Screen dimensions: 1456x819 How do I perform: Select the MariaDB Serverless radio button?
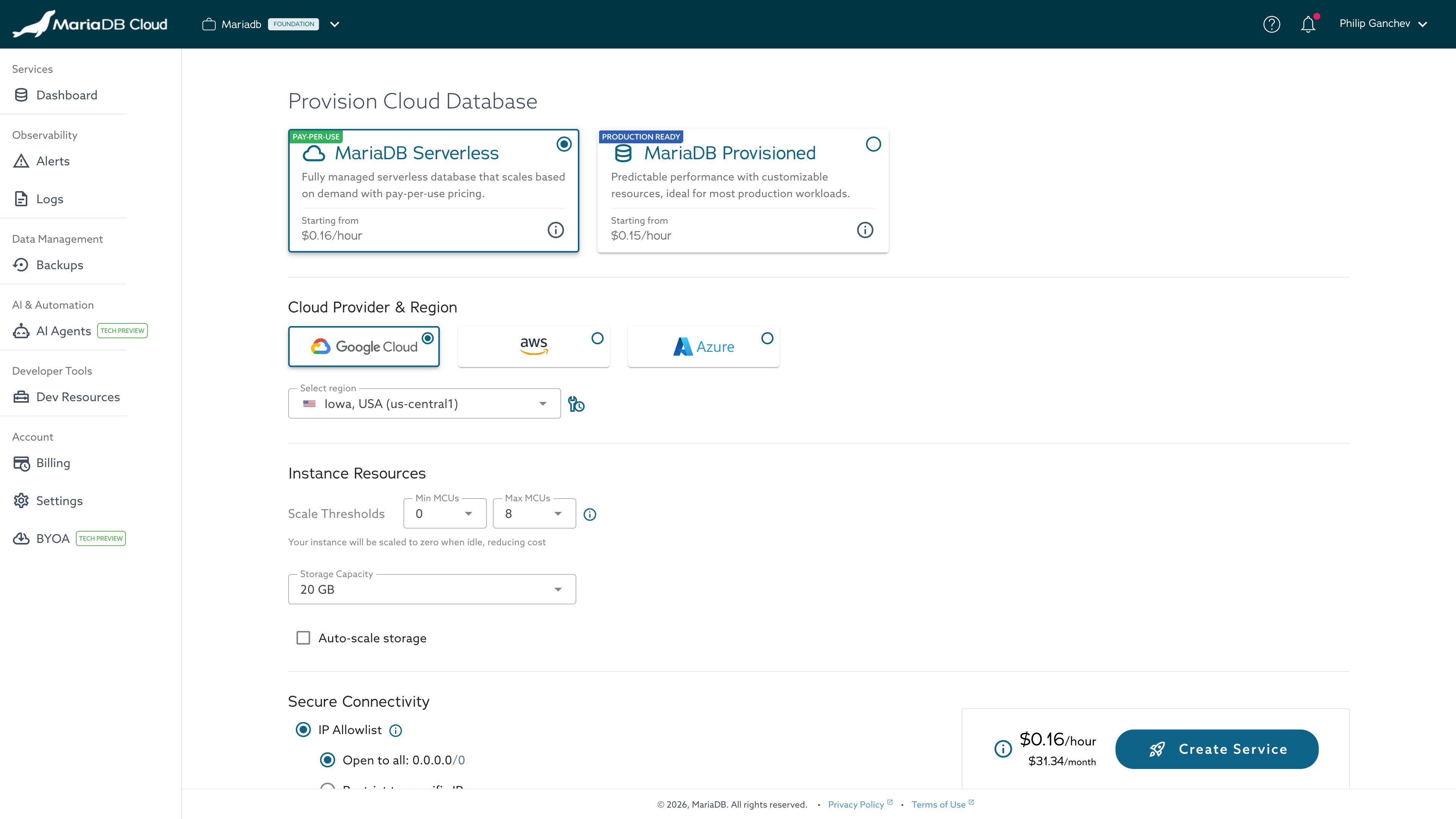tap(563, 144)
